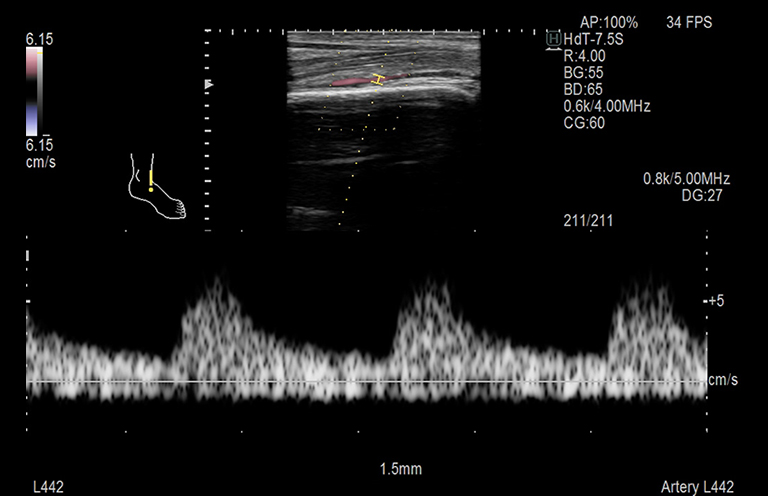Image resolution: width=768 pixels, height=496 pixels.
Task: Click the yellow probe marker on the foot
Action: [151, 181]
